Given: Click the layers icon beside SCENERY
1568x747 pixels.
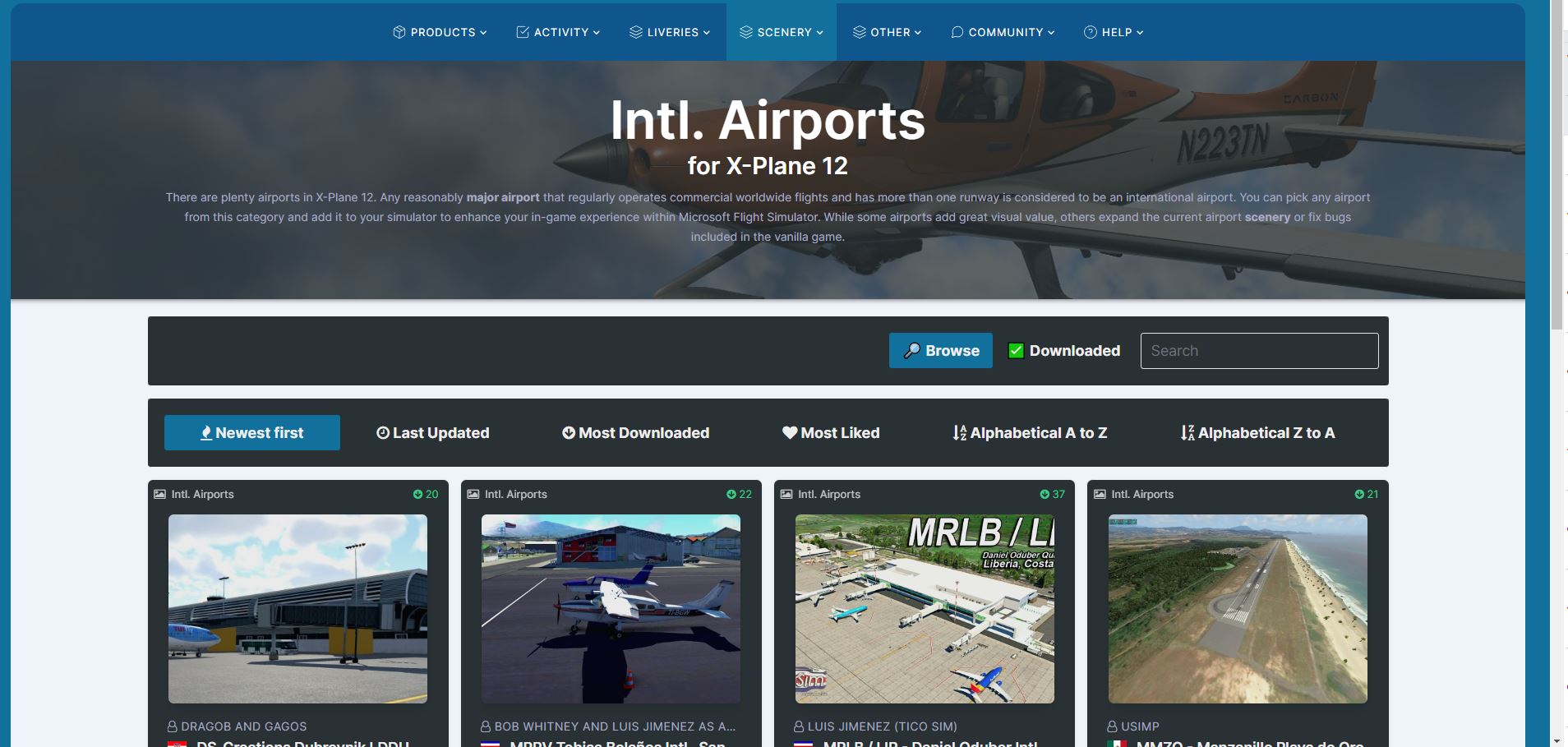Looking at the screenshot, I should (746, 32).
